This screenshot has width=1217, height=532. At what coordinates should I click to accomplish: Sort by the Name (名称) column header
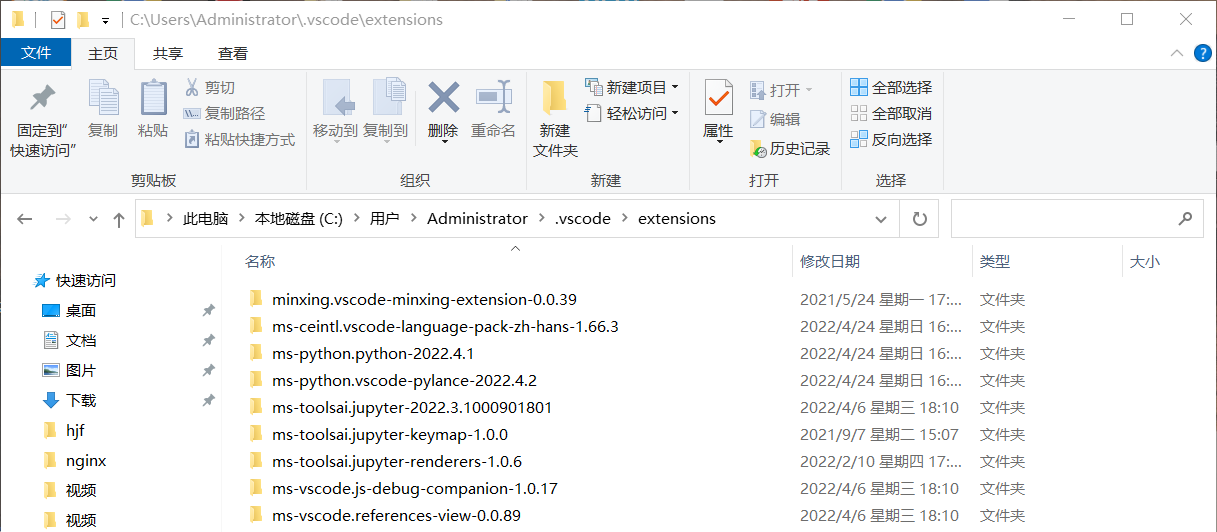[x=260, y=261]
